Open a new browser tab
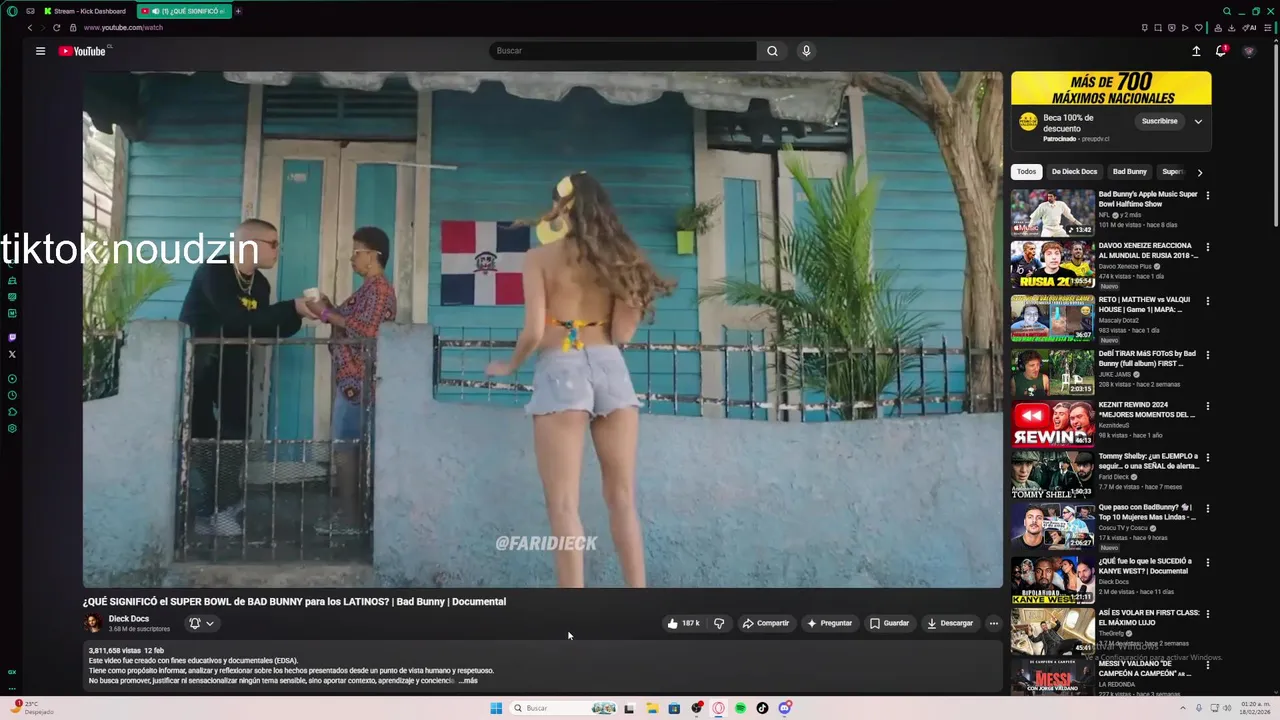1280x720 pixels. [238, 11]
